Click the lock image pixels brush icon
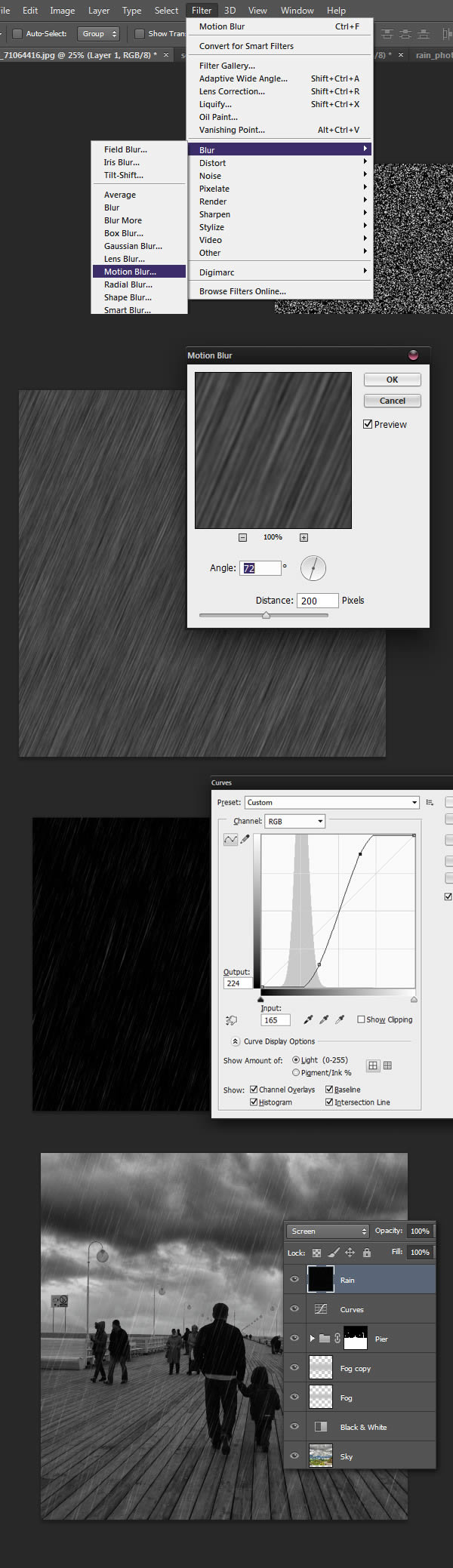The image size is (453, 1568). [x=334, y=1252]
